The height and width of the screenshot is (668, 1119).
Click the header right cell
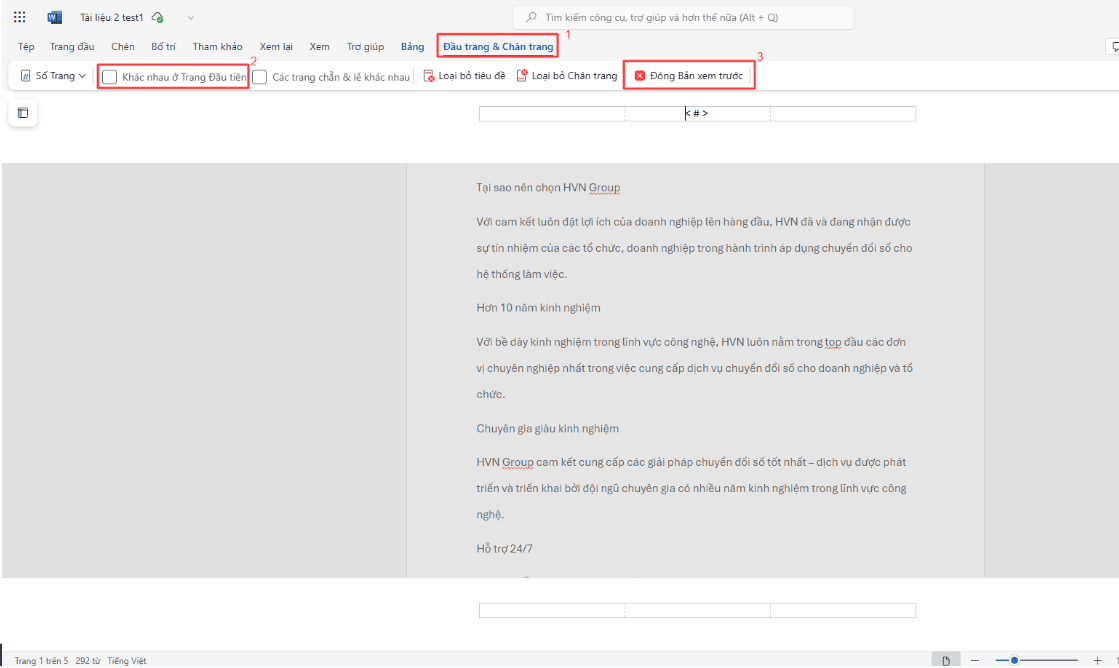843,113
